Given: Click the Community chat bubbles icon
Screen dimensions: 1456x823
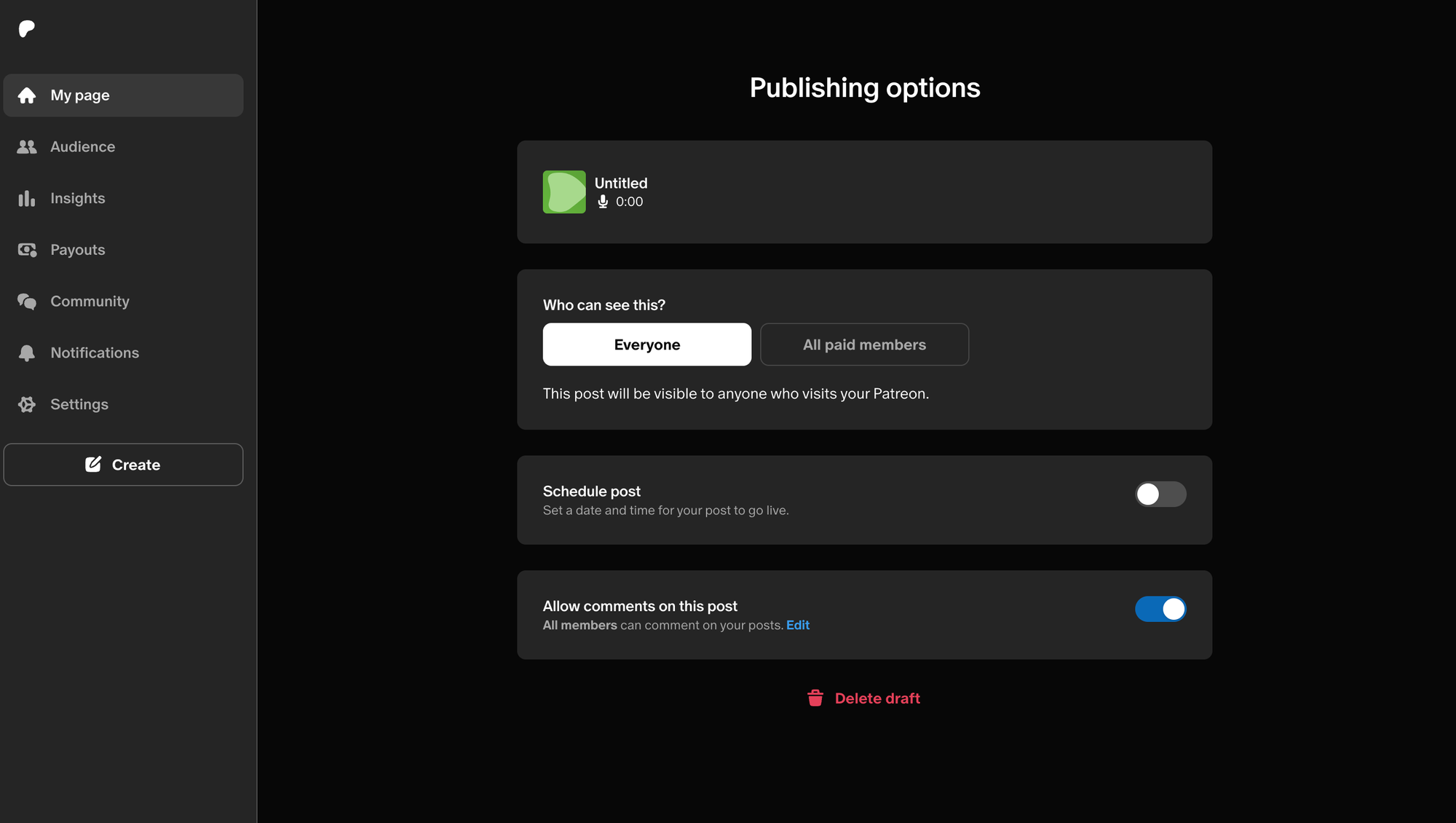Looking at the screenshot, I should (27, 302).
